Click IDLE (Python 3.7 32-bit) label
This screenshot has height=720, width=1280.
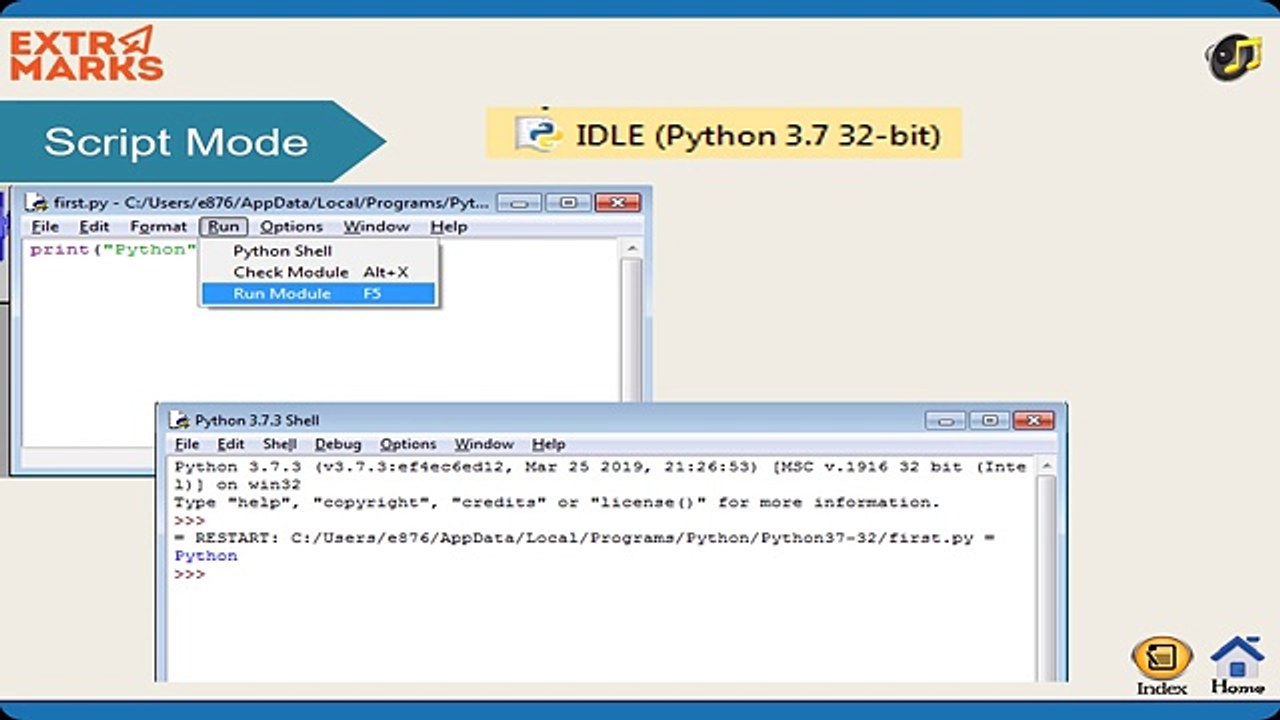759,134
